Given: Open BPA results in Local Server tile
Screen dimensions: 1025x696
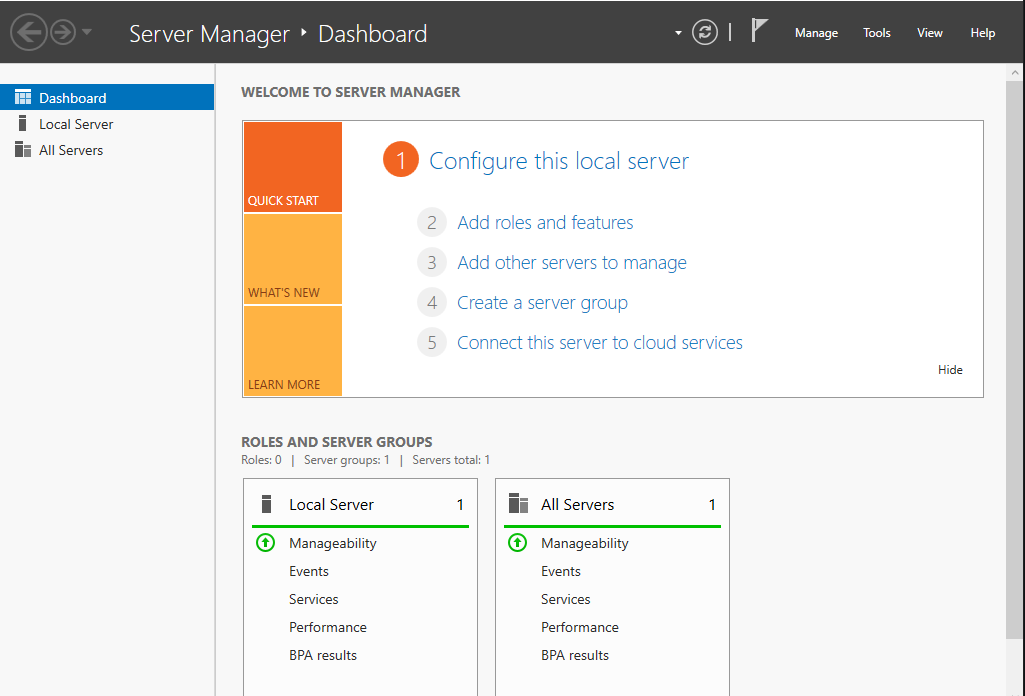Looking at the screenshot, I should click(323, 655).
